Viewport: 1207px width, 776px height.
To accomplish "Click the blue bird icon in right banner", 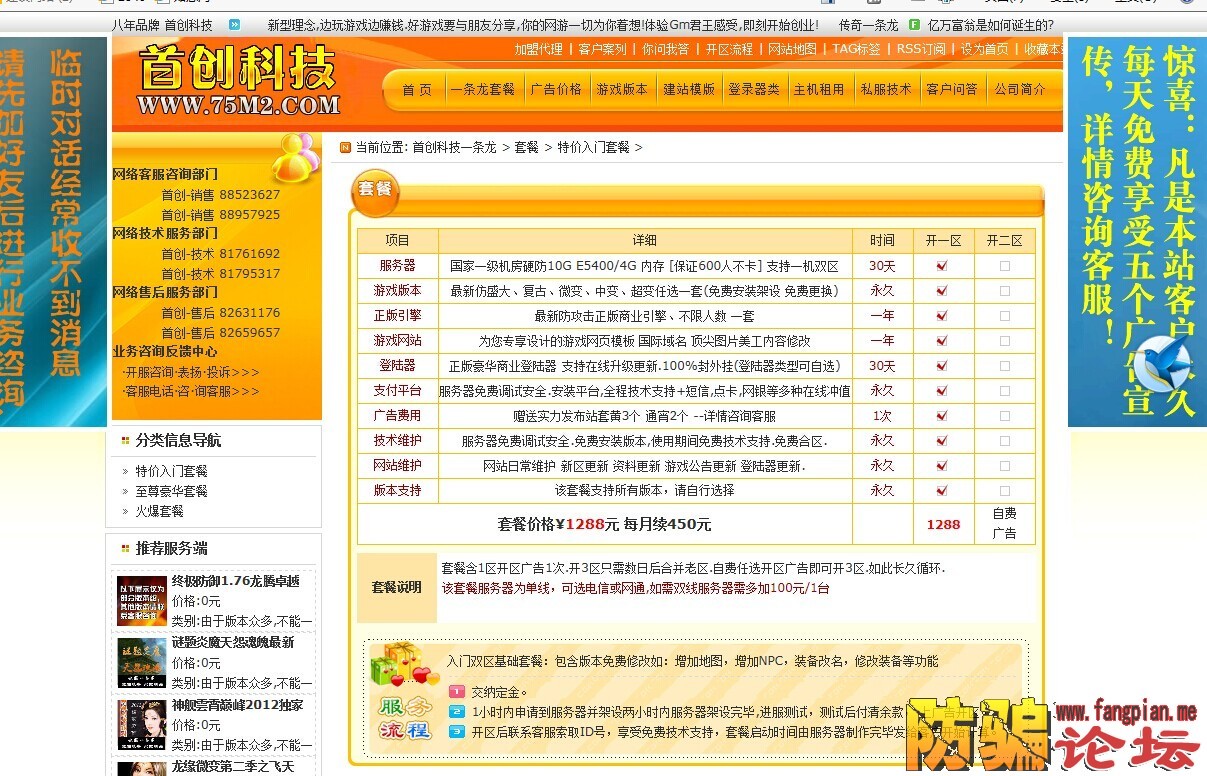I will tap(1166, 362).
